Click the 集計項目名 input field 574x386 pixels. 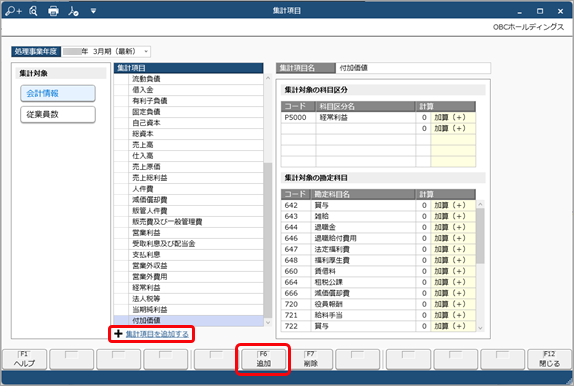pos(413,68)
